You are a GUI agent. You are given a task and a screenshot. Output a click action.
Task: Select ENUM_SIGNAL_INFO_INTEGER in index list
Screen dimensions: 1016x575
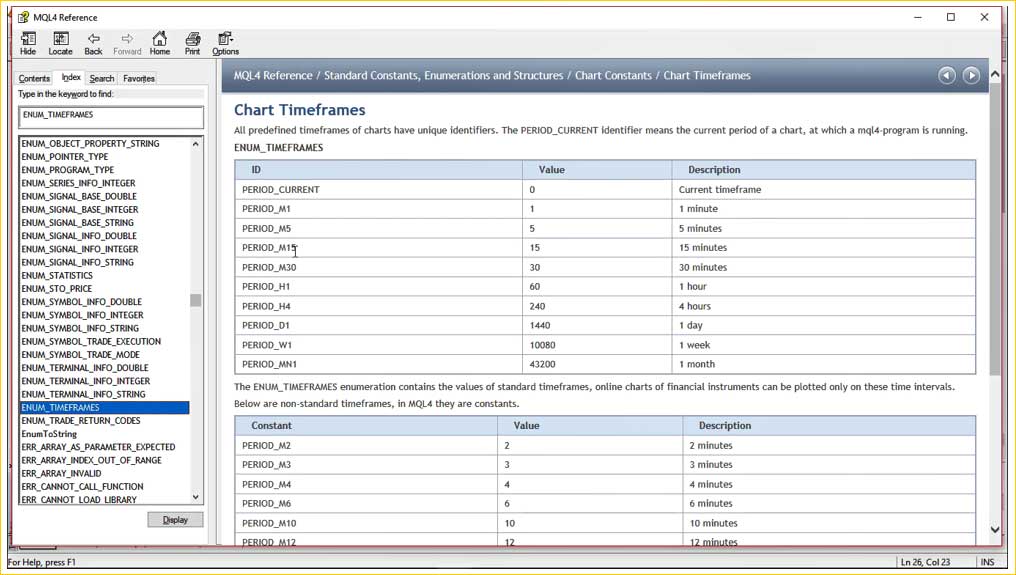tap(80, 249)
